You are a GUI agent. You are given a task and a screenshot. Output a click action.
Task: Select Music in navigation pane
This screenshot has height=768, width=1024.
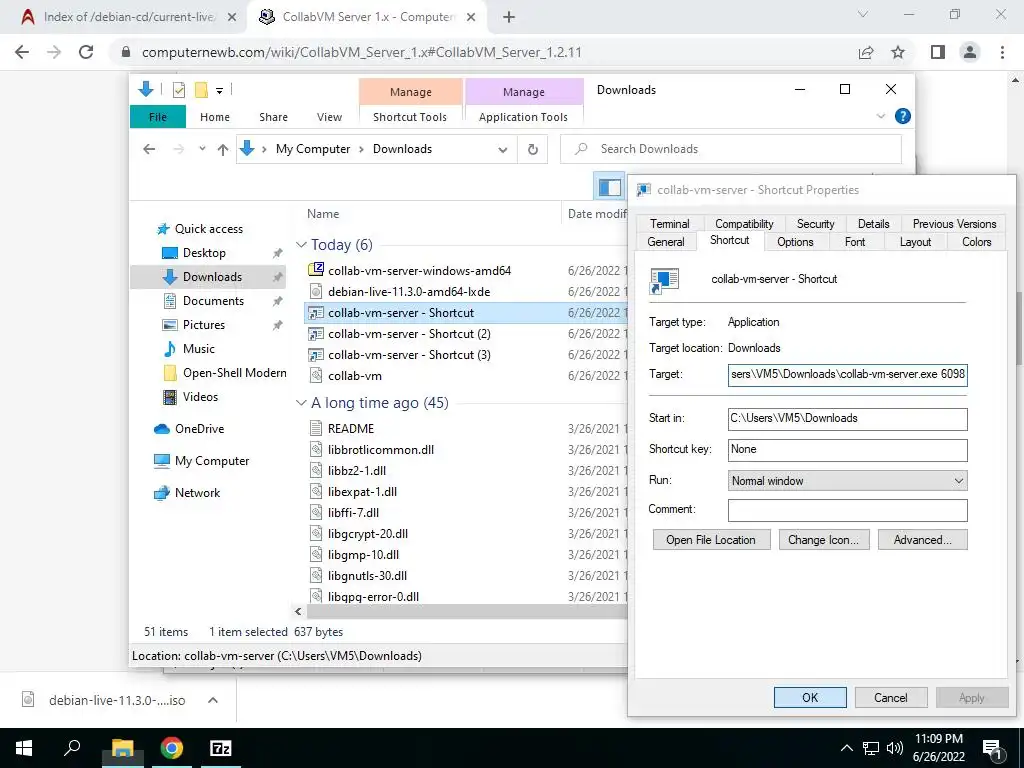pyautogui.click(x=199, y=349)
